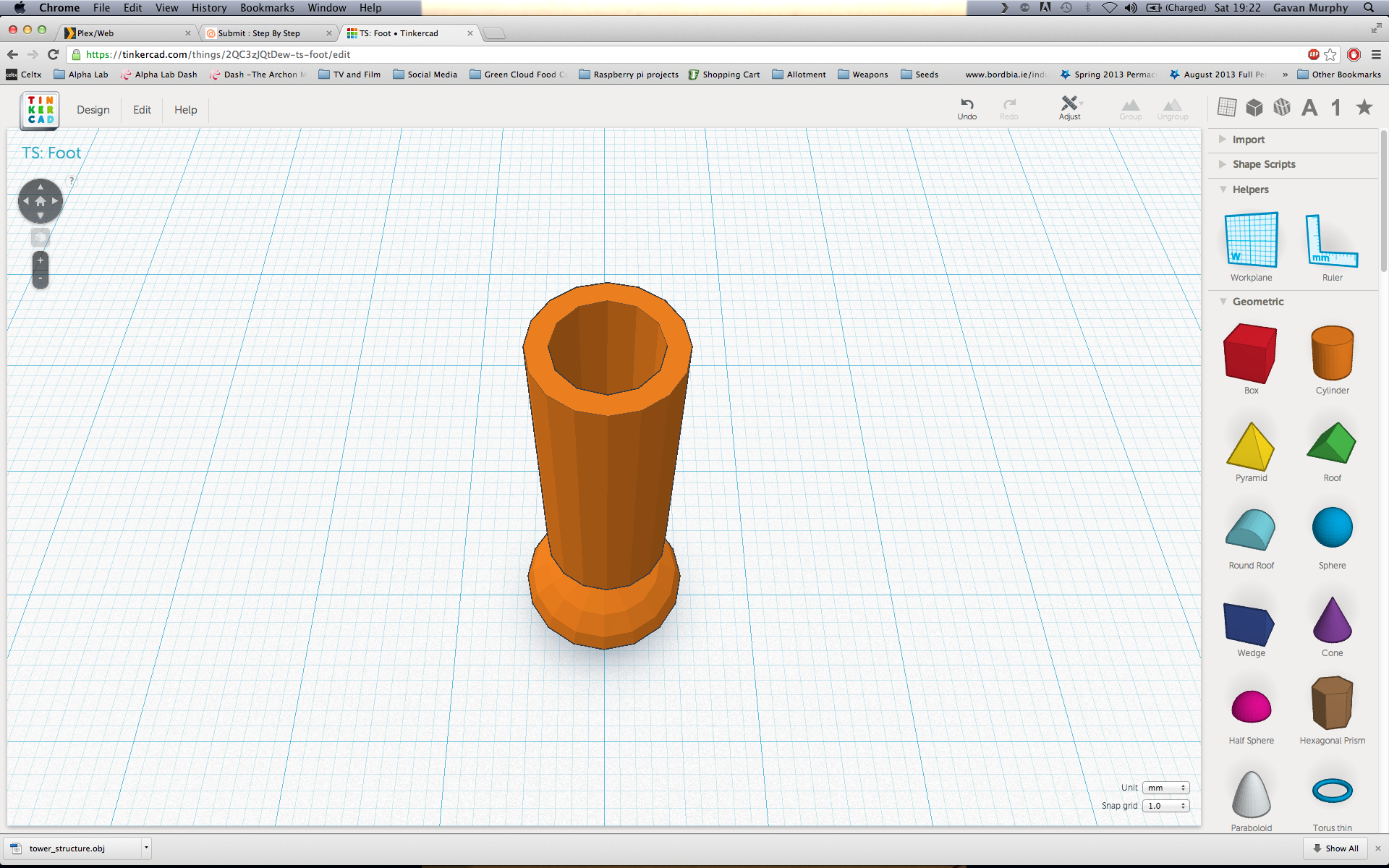
Task: Select the navy Wedge shape
Action: tap(1249, 624)
